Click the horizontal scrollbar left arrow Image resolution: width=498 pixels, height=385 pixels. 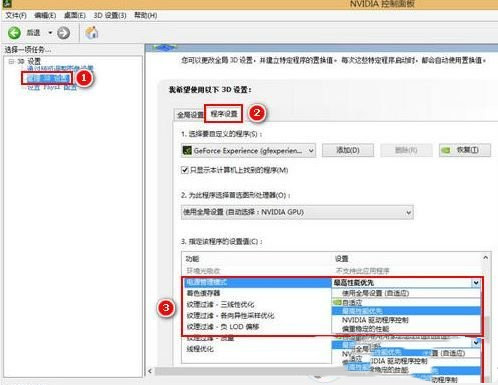(x=150, y=371)
